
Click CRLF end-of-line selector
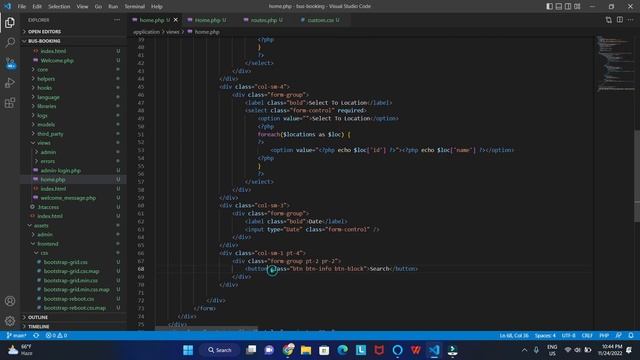tap(587, 336)
